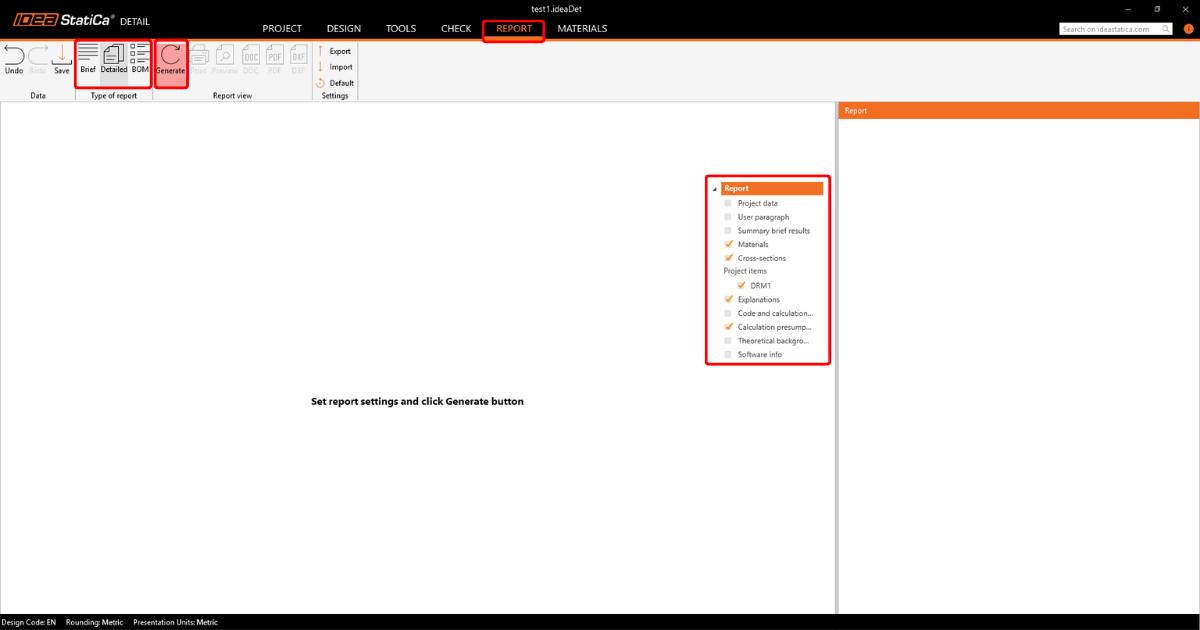
Task: Click Presentation Units: Metric status entry
Action: tap(175, 622)
